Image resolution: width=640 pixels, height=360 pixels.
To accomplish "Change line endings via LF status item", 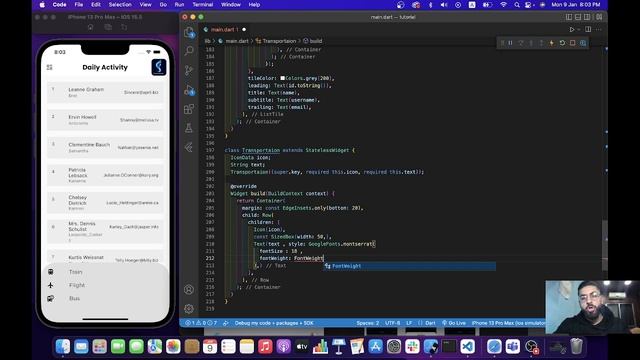I will tap(409, 323).
